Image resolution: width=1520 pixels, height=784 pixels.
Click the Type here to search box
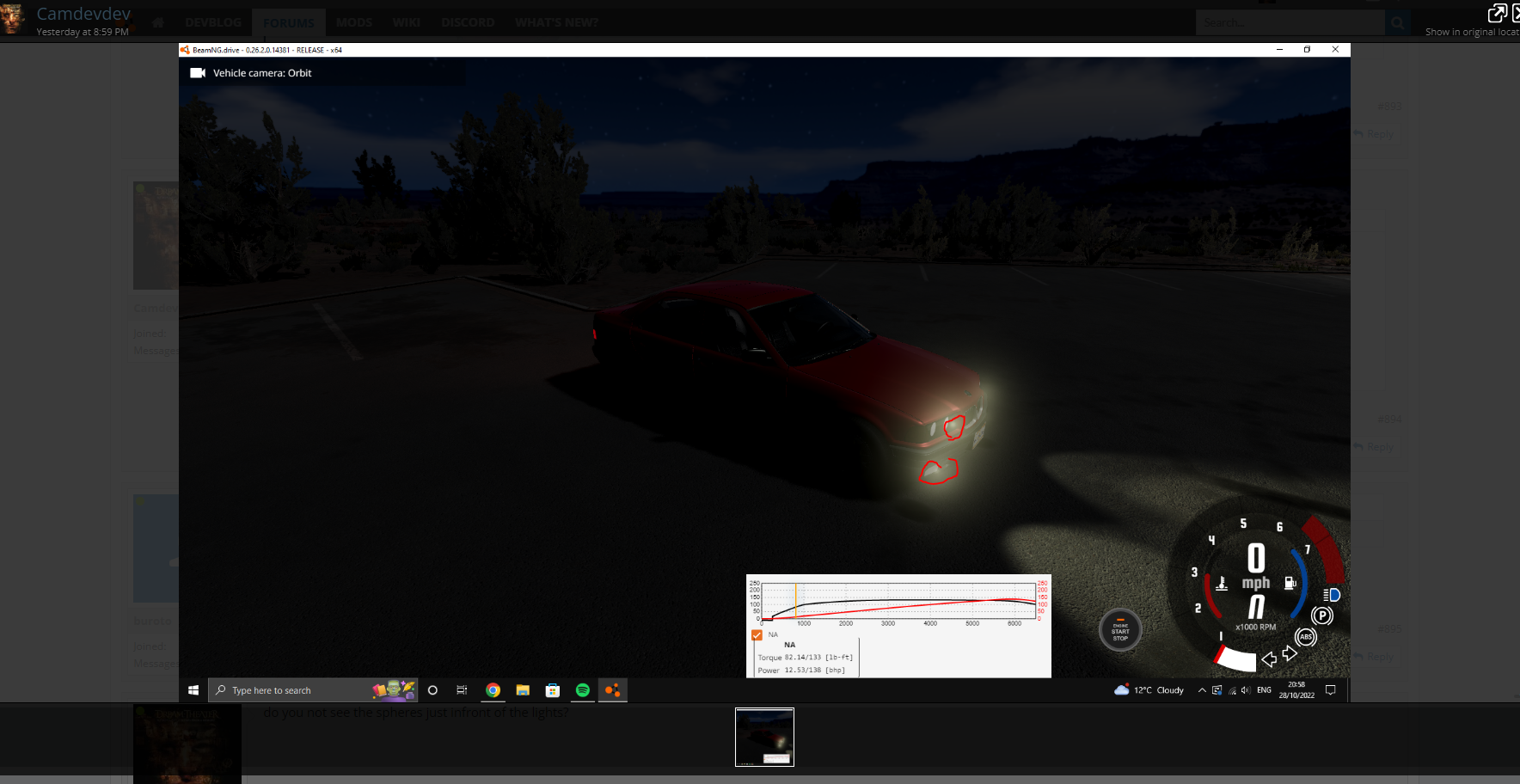coord(312,690)
